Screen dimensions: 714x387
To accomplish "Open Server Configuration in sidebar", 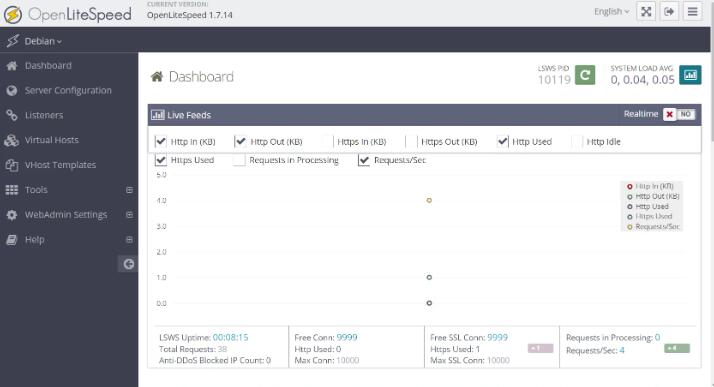I will point(69,90).
